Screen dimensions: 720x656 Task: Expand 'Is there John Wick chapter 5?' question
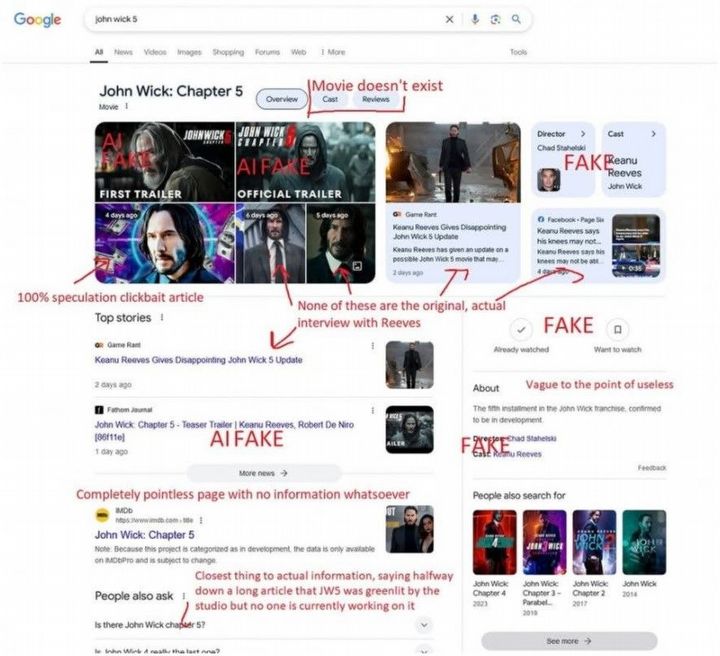tap(264, 625)
